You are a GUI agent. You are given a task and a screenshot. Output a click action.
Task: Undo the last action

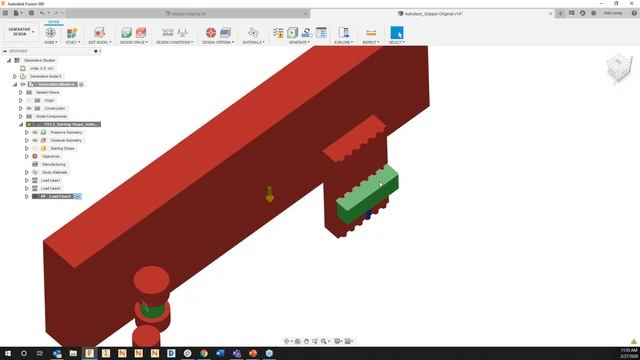(42, 13)
